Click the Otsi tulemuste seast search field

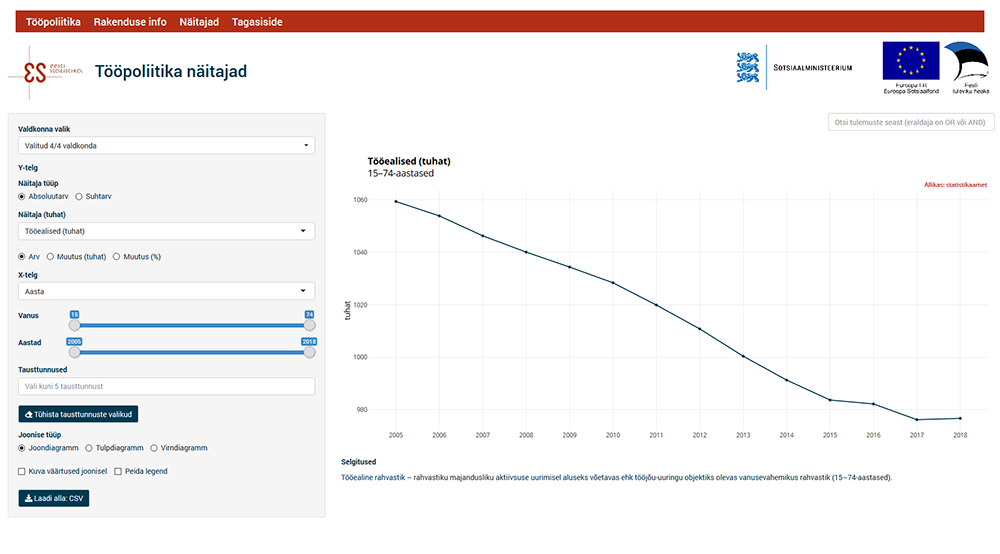tap(911, 122)
